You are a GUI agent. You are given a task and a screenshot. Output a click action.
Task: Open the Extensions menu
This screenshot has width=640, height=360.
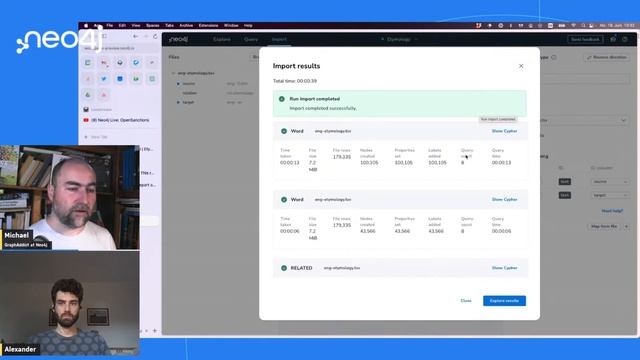point(208,25)
